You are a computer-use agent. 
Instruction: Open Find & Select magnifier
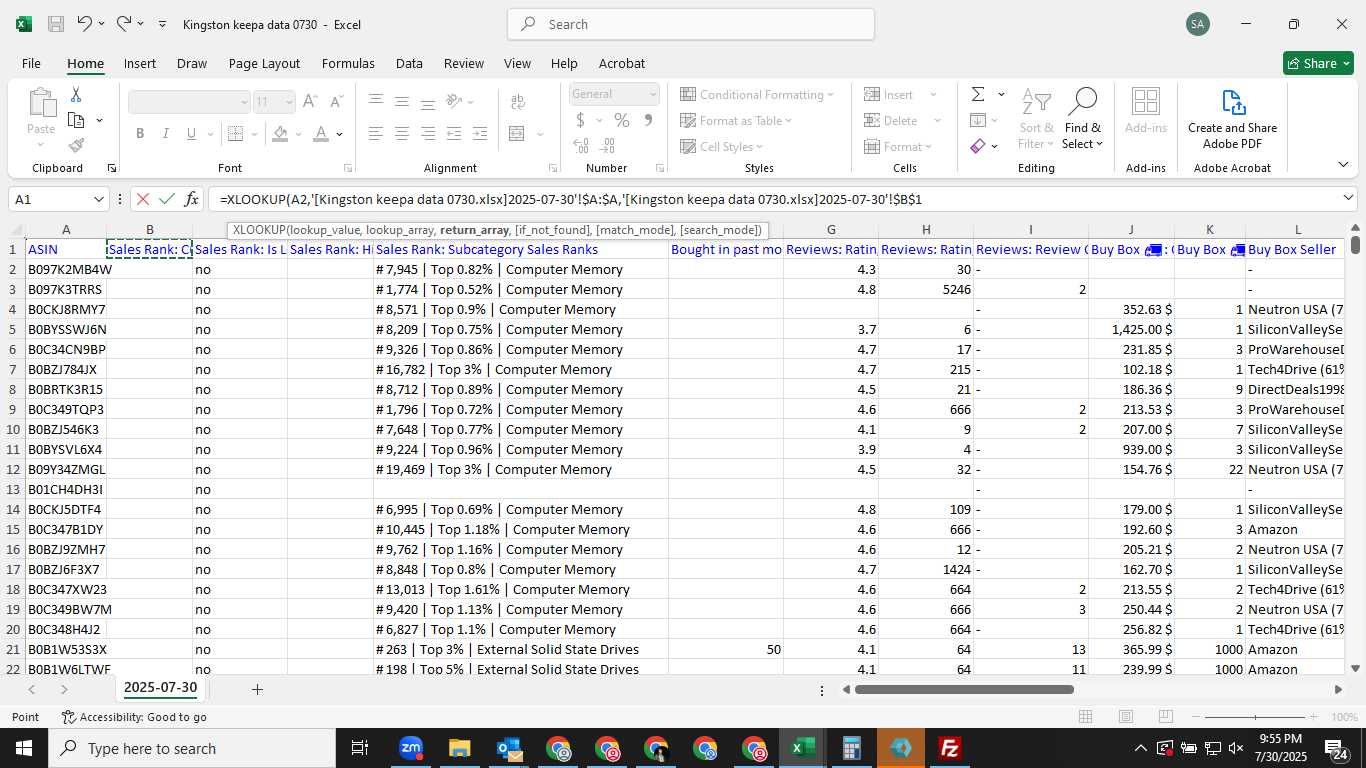click(x=1083, y=119)
